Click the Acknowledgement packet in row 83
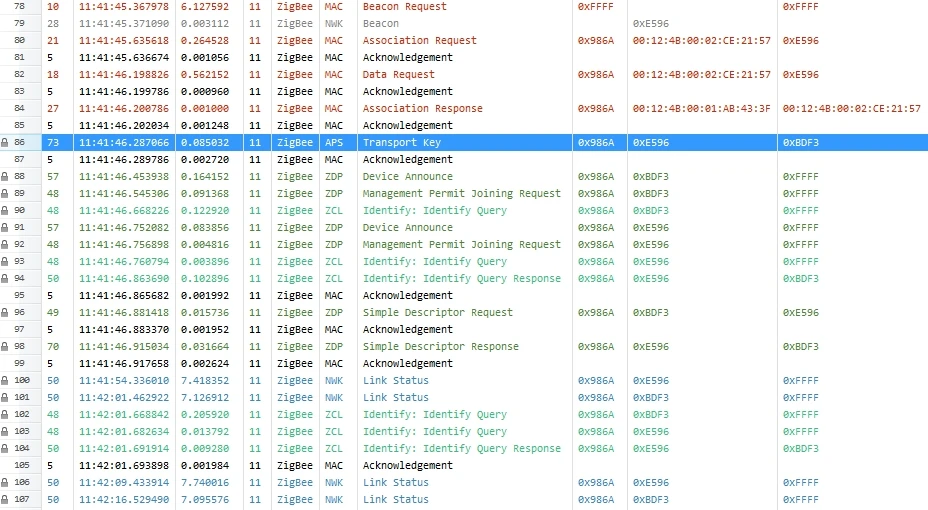The height and width of the screenshot is (510, 928). coord(407,92)
